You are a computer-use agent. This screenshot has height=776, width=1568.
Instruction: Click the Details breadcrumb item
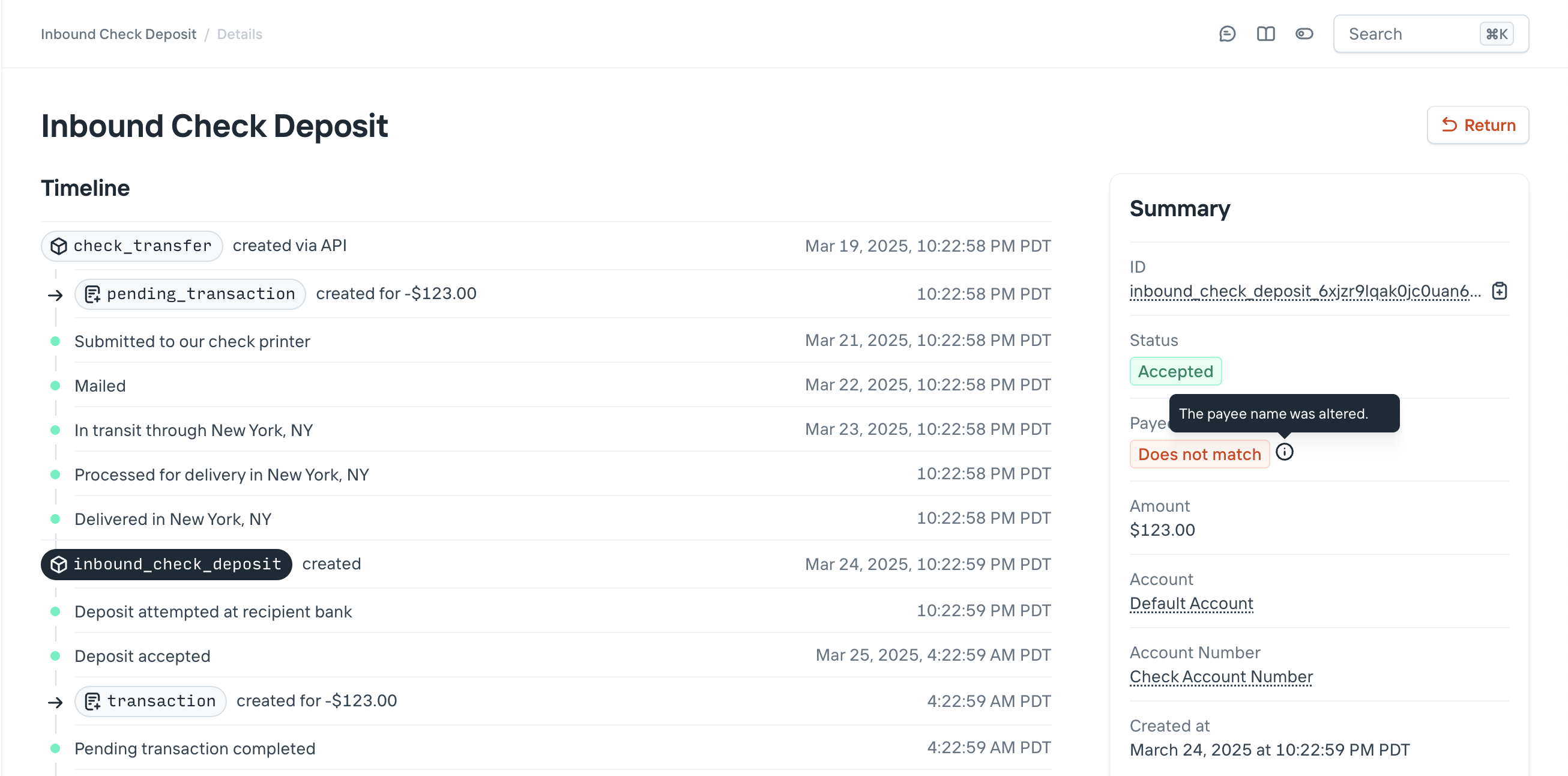pyautogui.click(x=239, y=34)
